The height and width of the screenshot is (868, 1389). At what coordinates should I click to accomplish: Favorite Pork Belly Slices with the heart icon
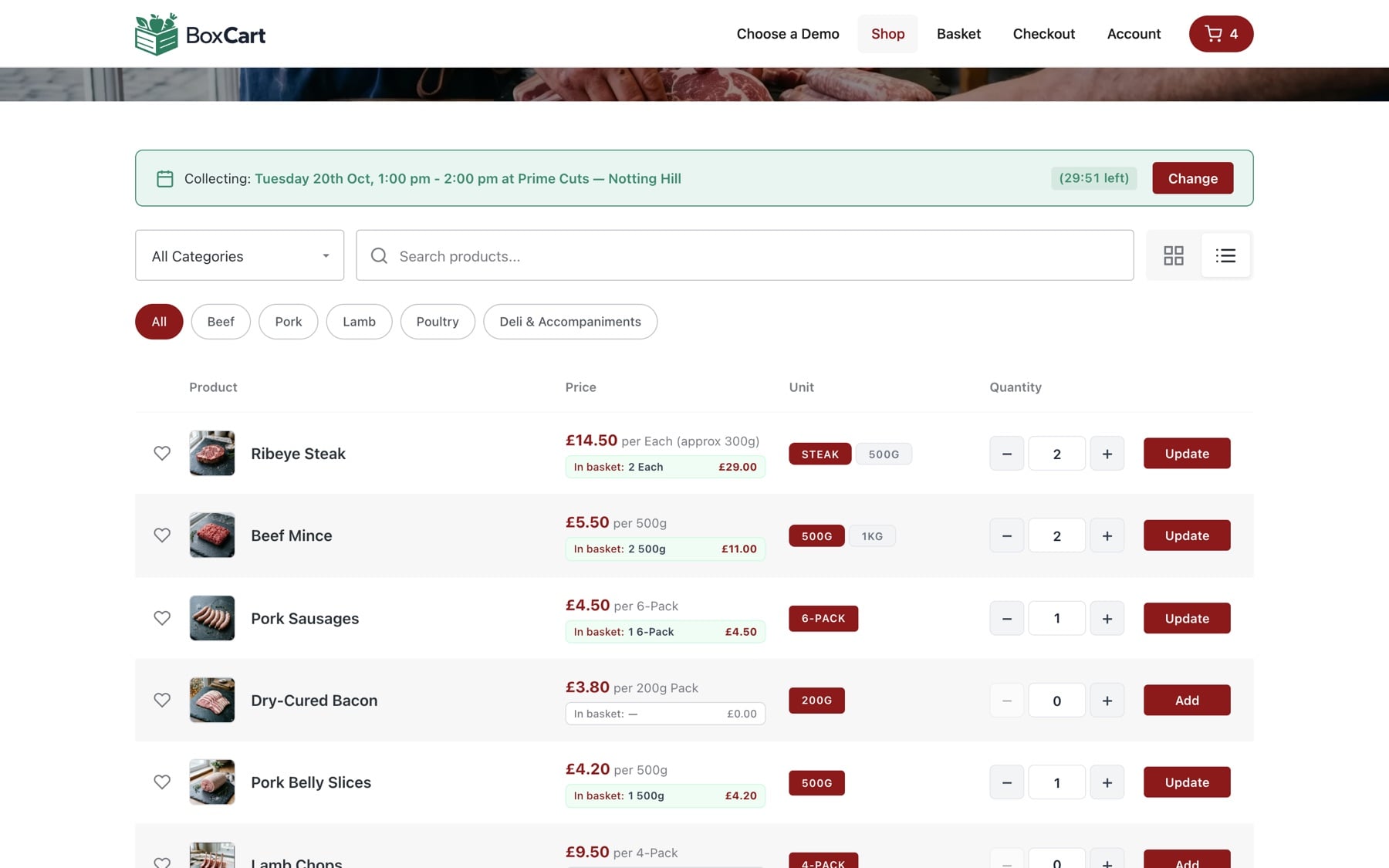162,782
